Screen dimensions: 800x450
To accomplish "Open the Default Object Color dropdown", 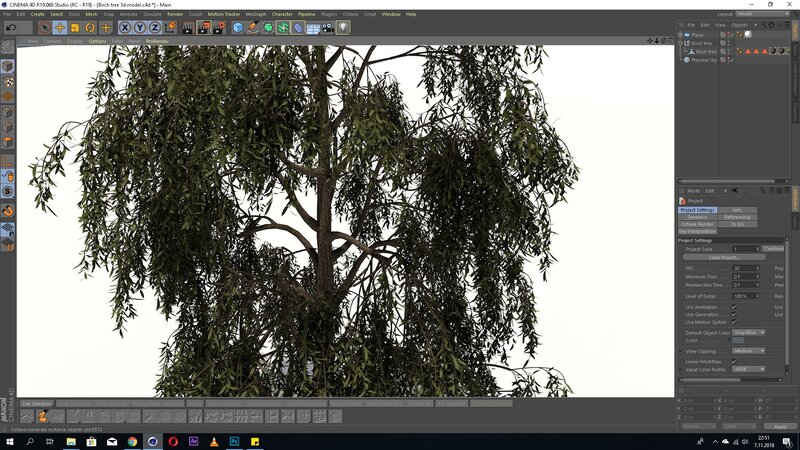I will 749,332.
